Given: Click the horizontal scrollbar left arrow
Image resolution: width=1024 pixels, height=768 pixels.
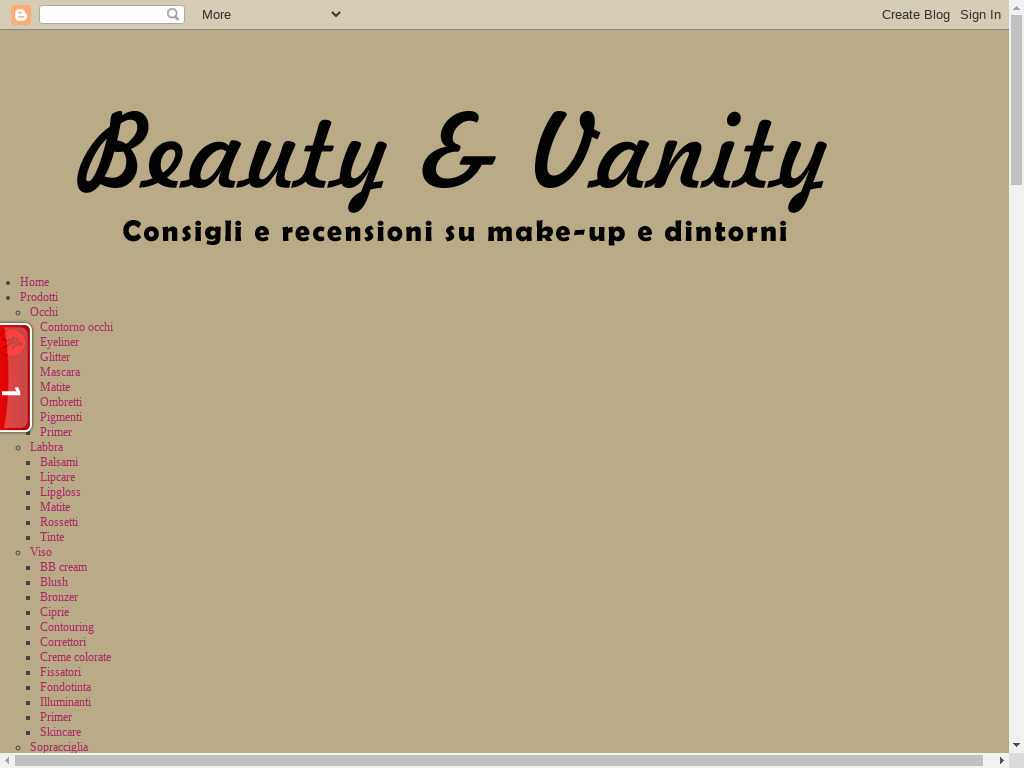Looking at the screenshot, I should pyautogui.click(x=7, y=761).
